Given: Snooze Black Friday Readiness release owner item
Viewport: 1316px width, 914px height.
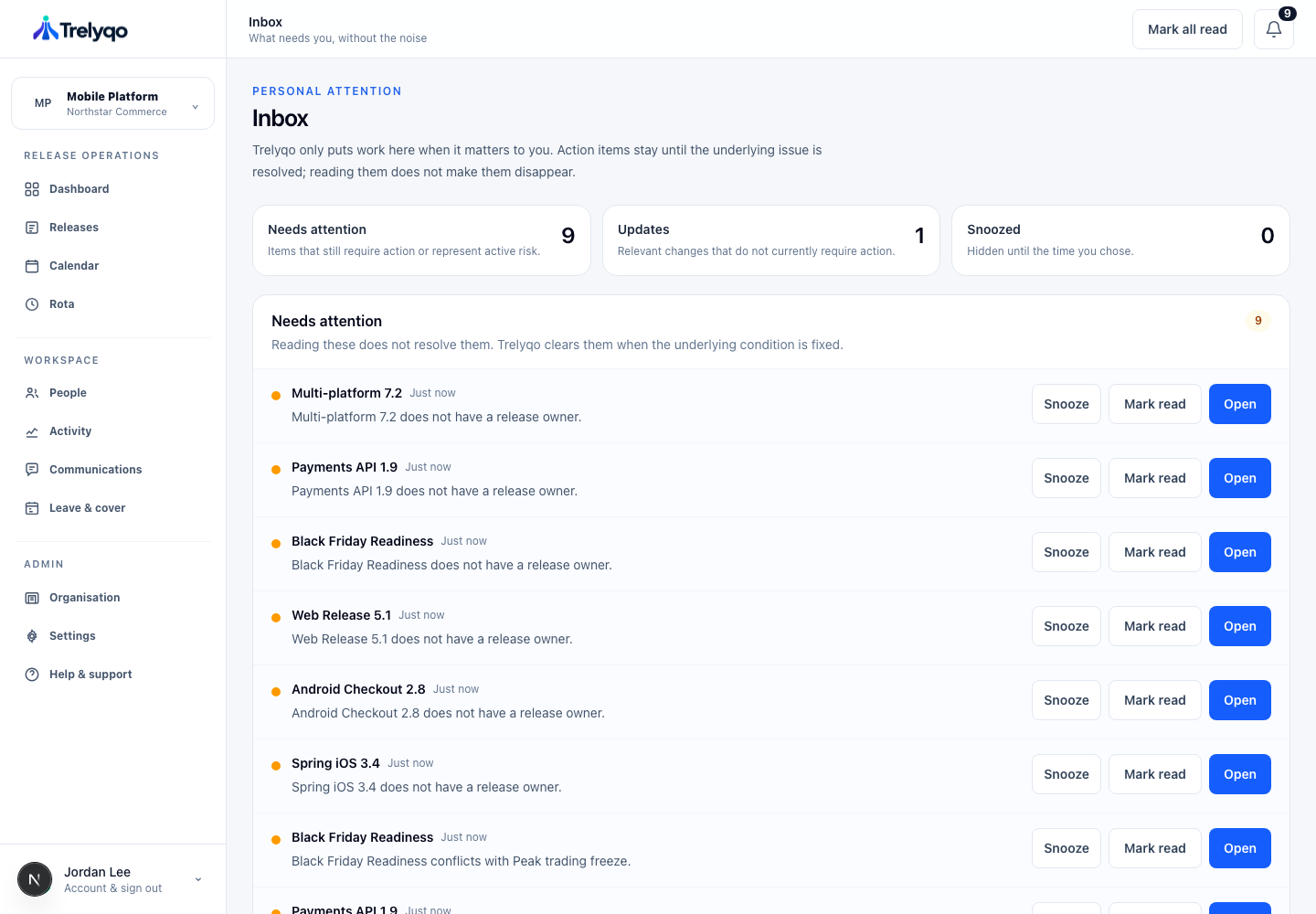Looking at the screenshot, I should click(1067, 552).
